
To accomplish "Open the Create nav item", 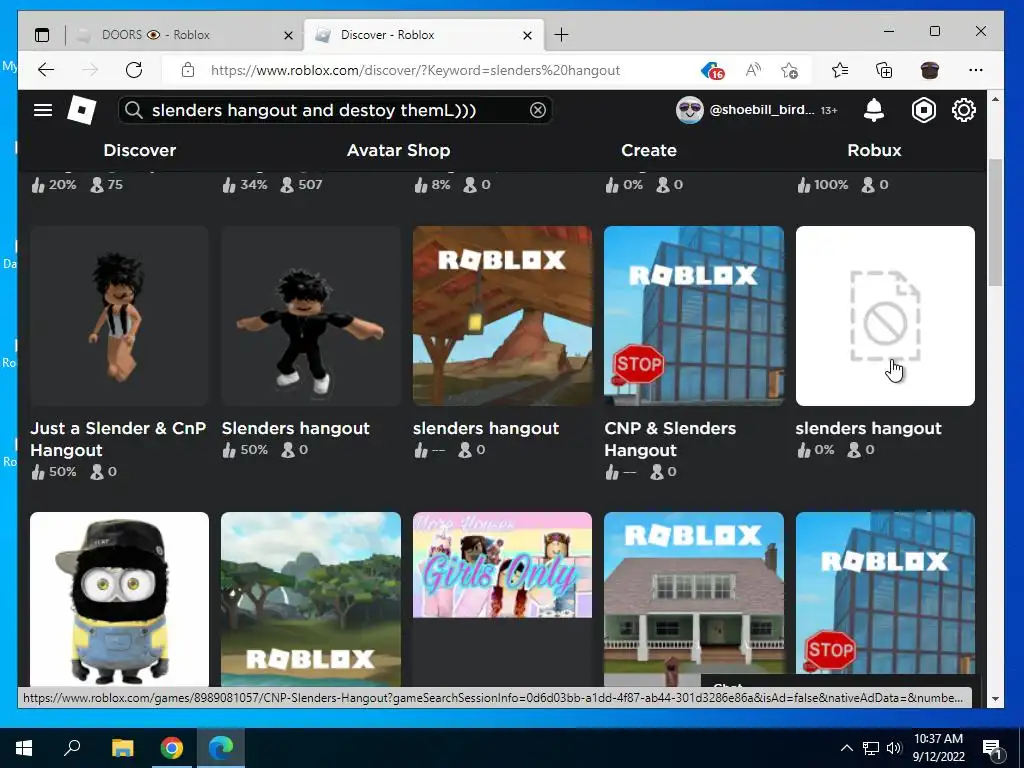I will click(x=648, y=150).
